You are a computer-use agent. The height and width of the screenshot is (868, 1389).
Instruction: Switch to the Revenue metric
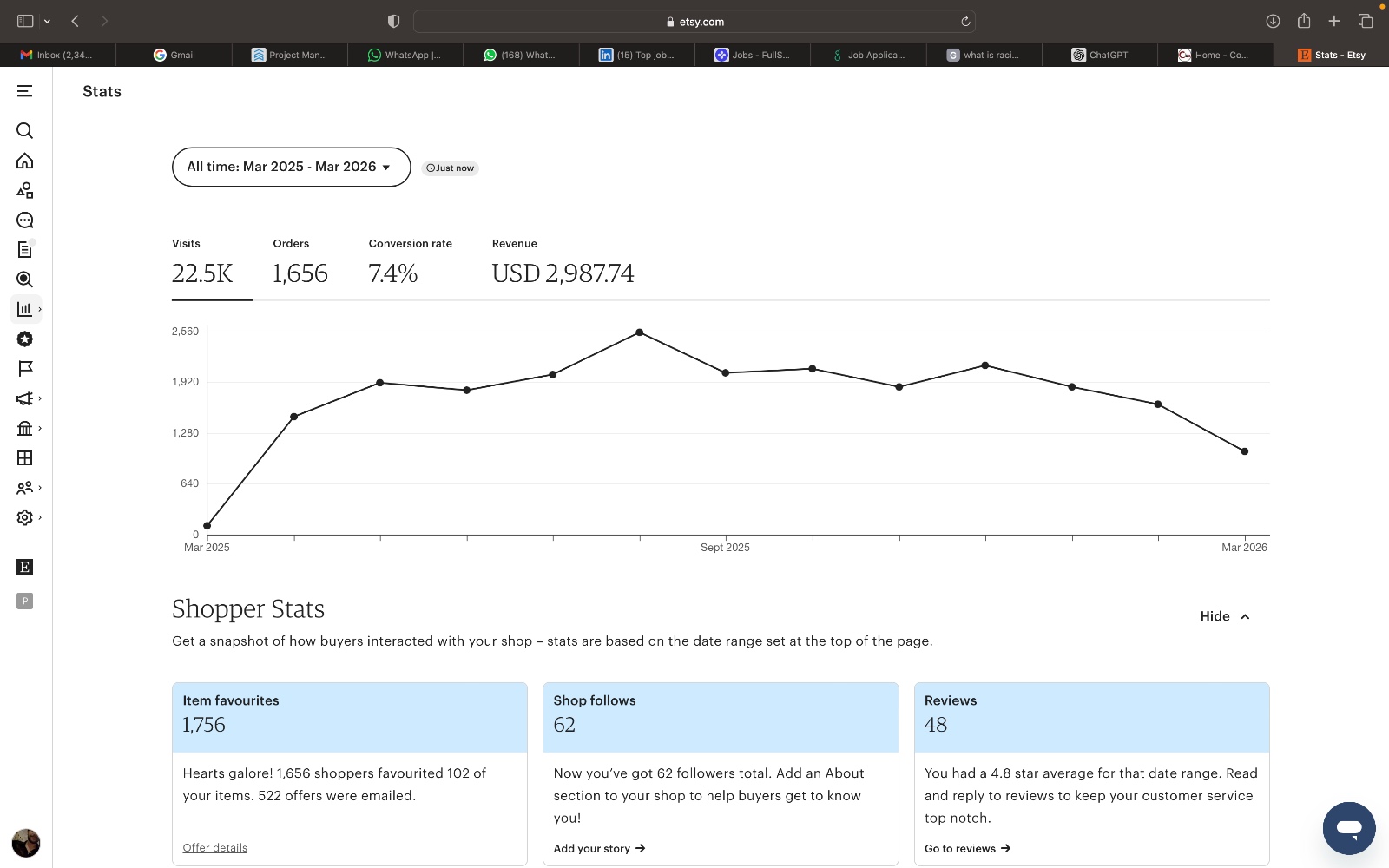click(563, 263)
